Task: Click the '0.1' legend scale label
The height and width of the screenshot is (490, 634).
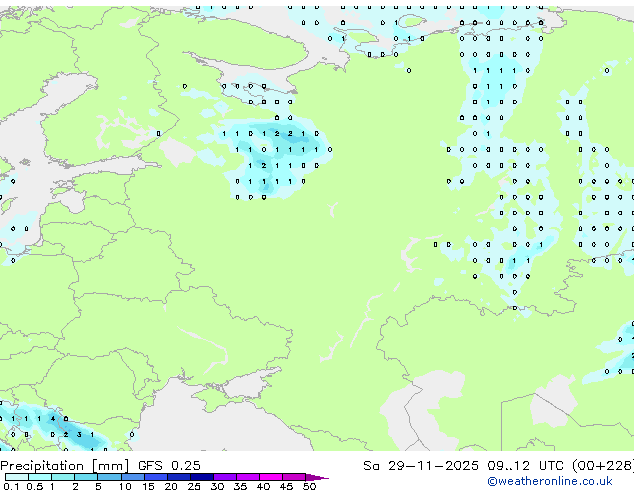Action: pyautogui.click(x=11, y=486)
